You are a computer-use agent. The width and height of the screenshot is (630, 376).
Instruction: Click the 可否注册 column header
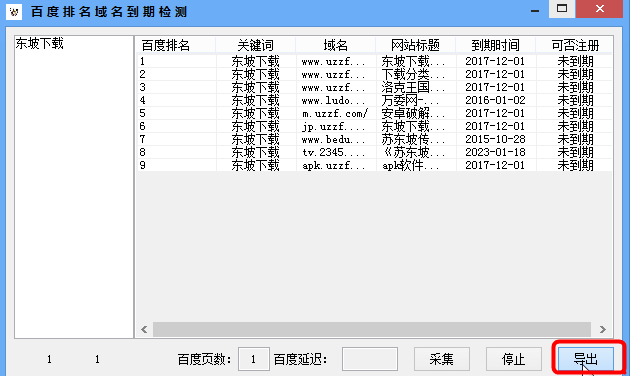click(x=575, y=45)
